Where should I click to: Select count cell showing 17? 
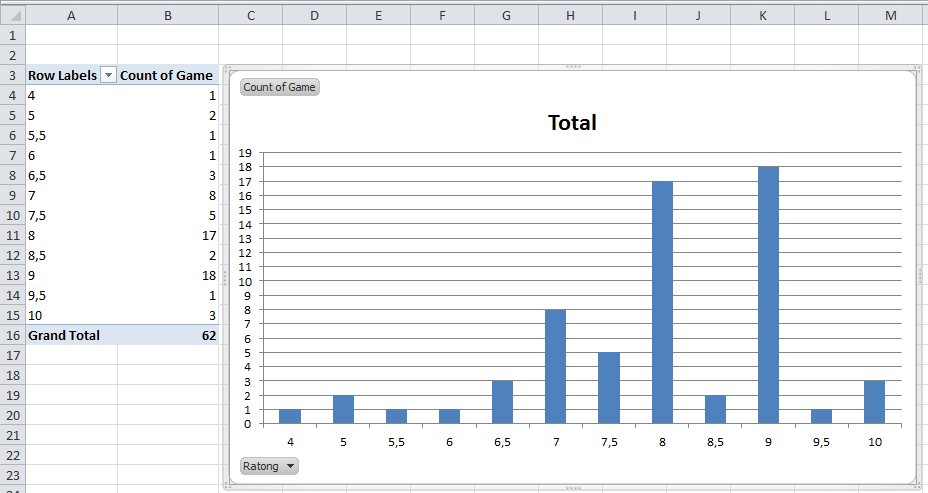(x=168, y=236)
